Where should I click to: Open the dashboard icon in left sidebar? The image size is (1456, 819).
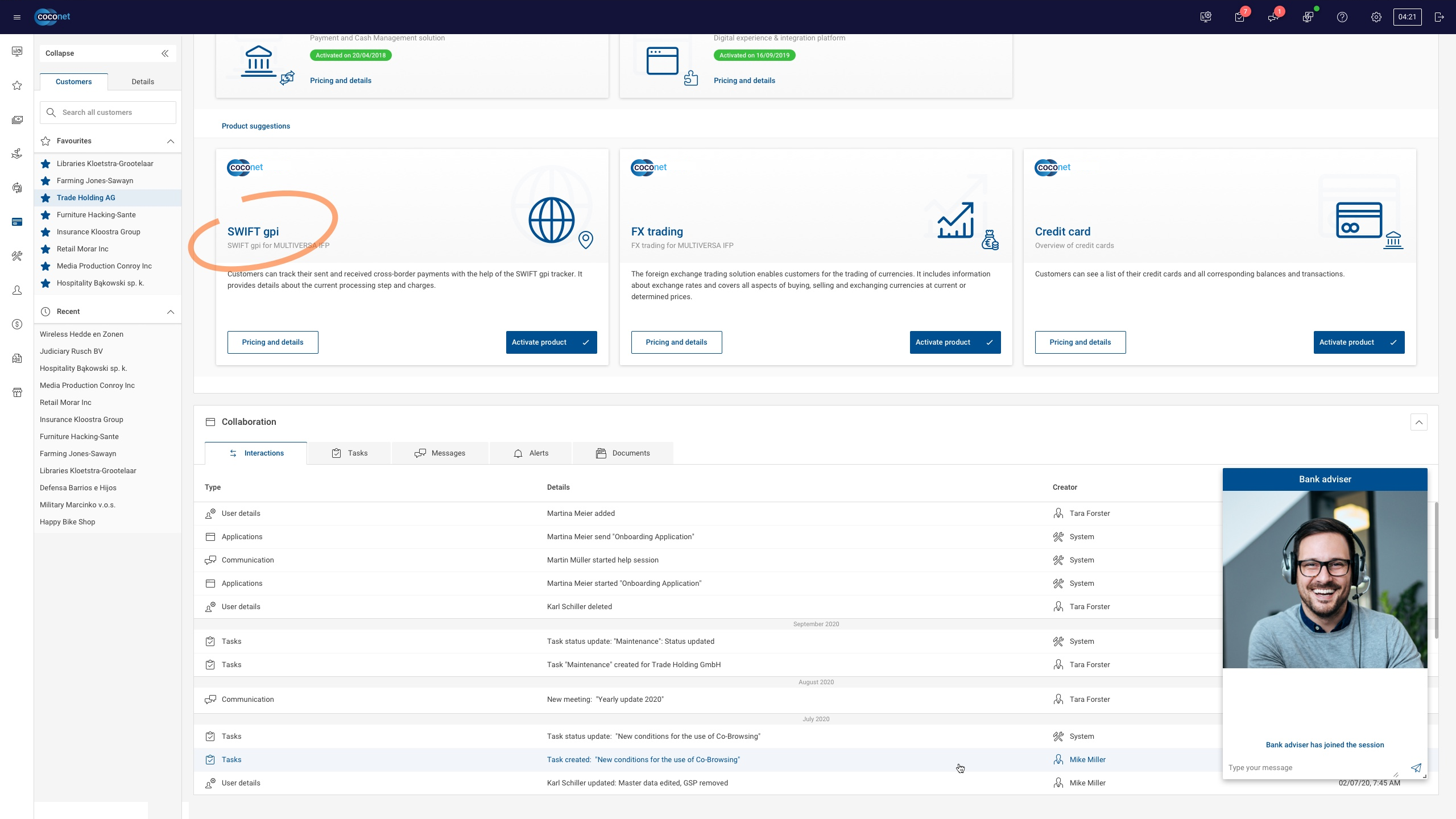(17, 51)
